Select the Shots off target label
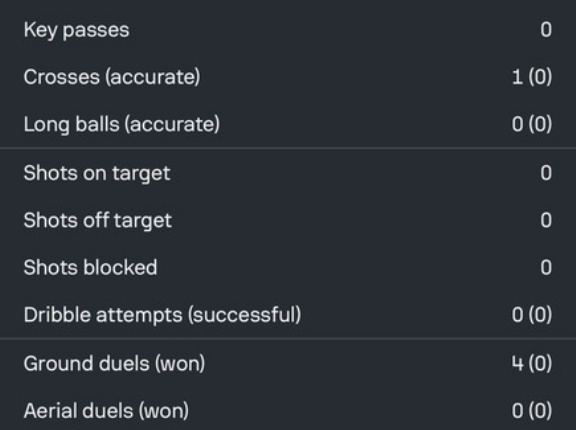 pos(98,220)
